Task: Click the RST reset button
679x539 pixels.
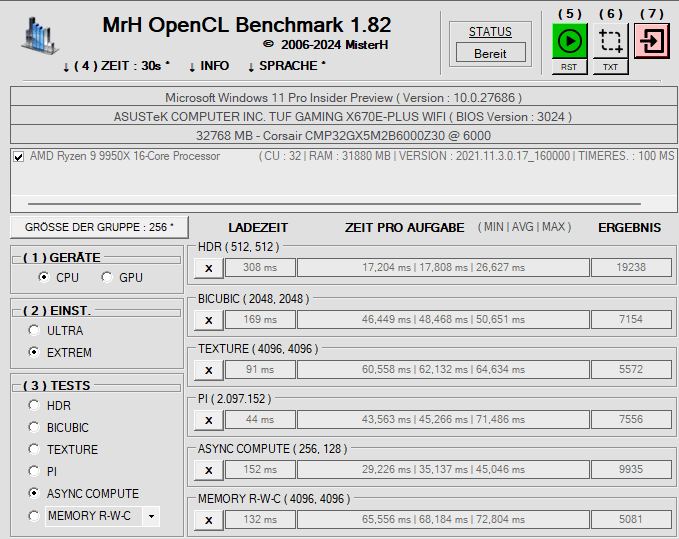Action: coord(569,67)
